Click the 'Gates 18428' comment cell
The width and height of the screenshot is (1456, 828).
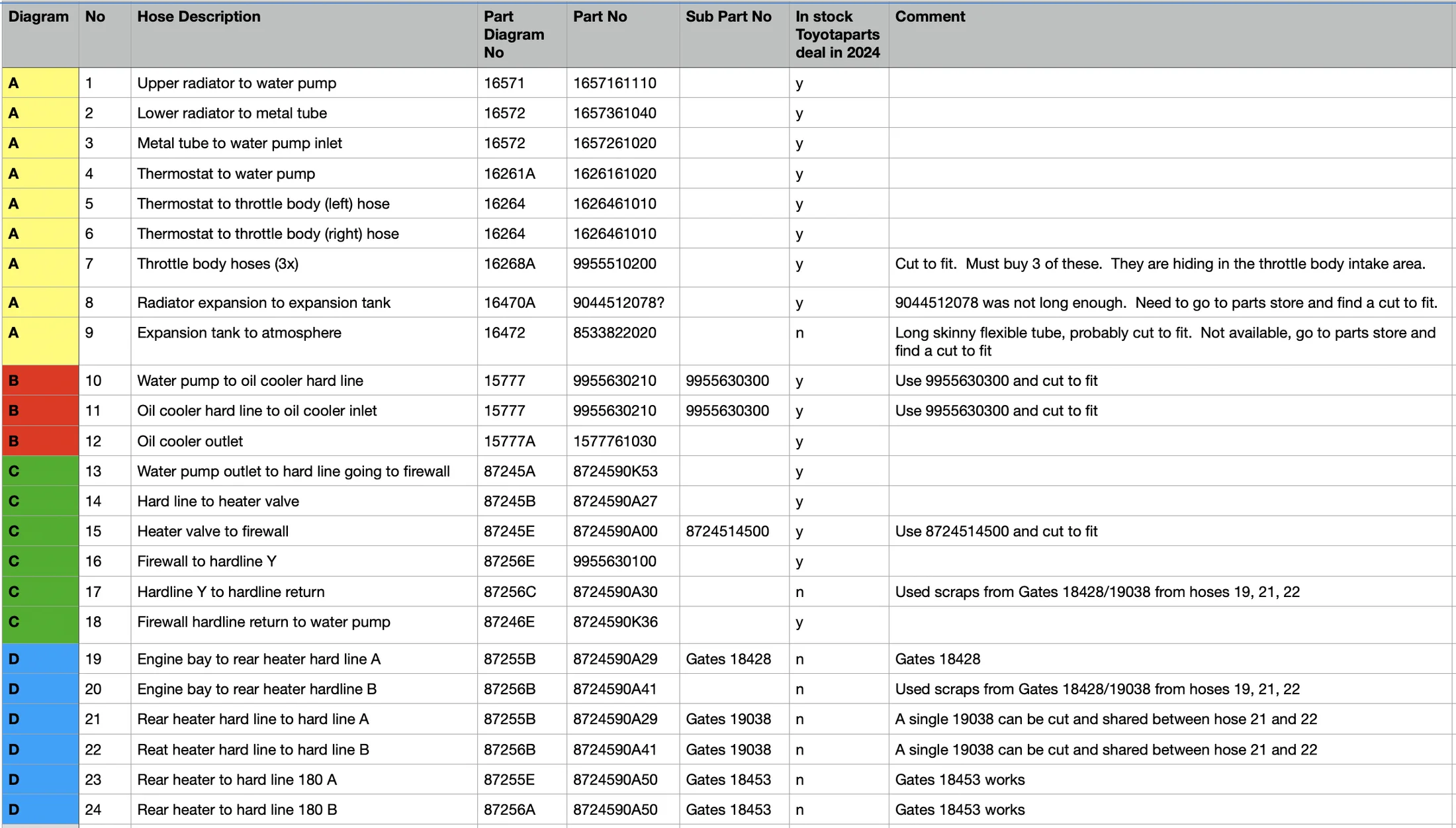click(937, 659)
